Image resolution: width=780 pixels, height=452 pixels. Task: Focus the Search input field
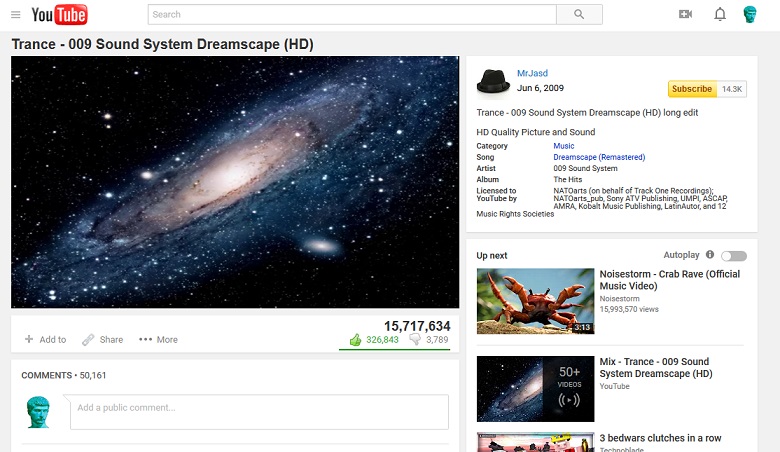point(352,14)
